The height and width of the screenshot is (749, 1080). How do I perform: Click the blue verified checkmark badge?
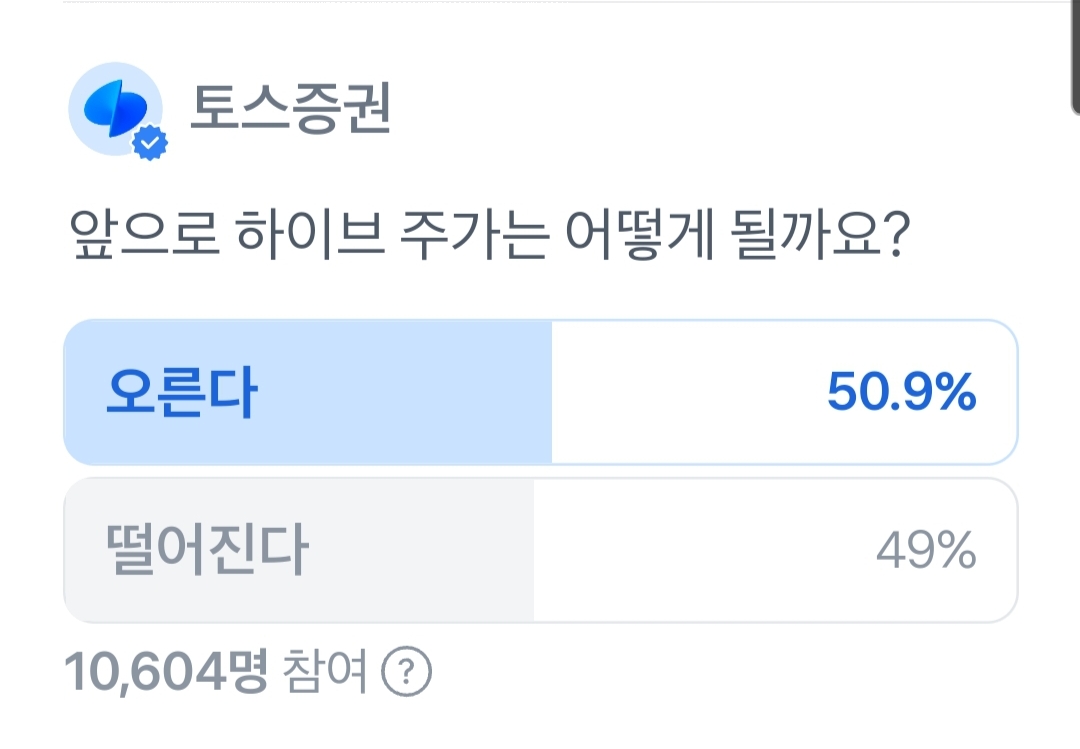click(x=151, y=144)
